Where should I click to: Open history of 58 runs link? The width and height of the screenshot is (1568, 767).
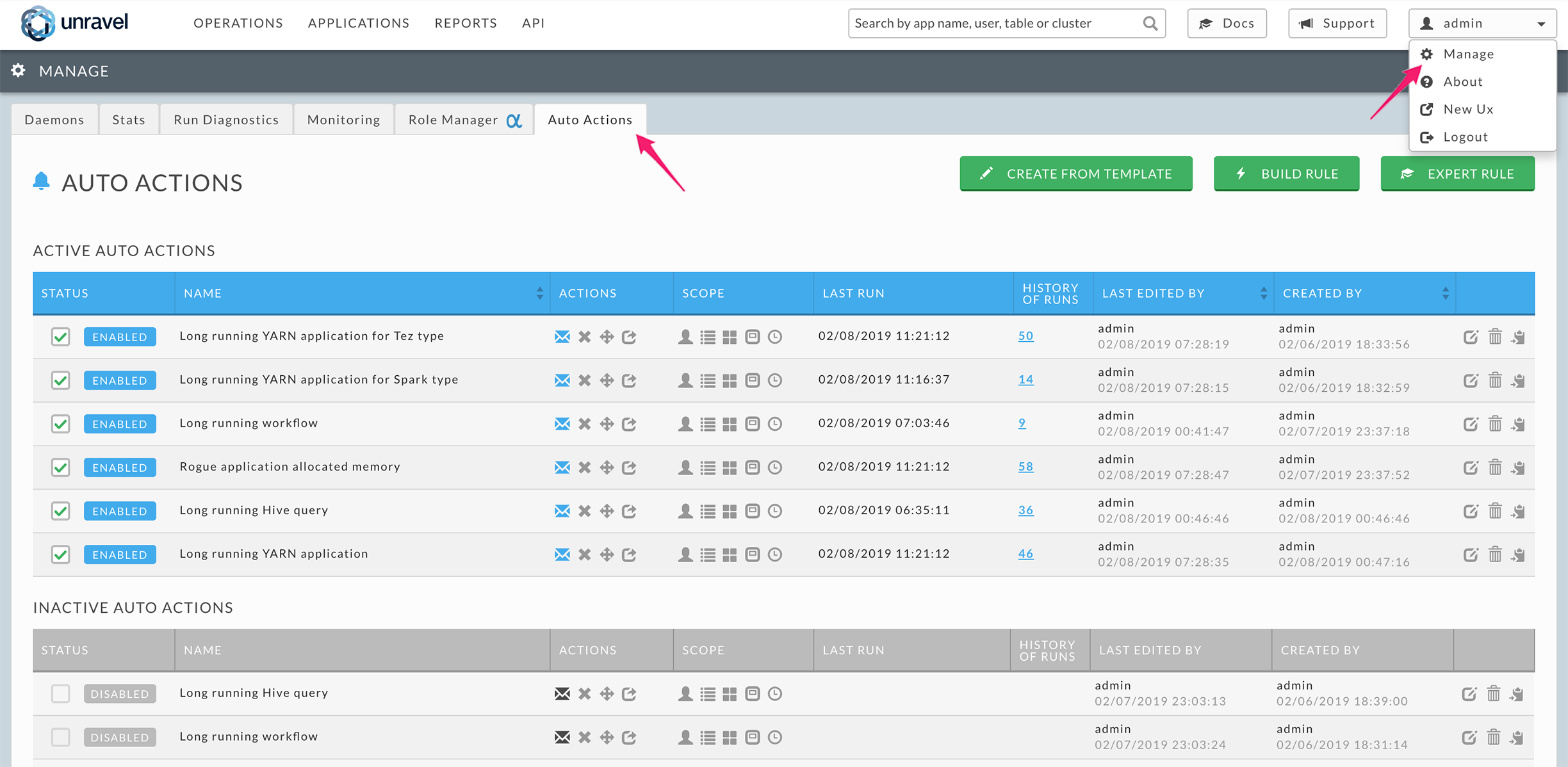[x=1025, y=466]
